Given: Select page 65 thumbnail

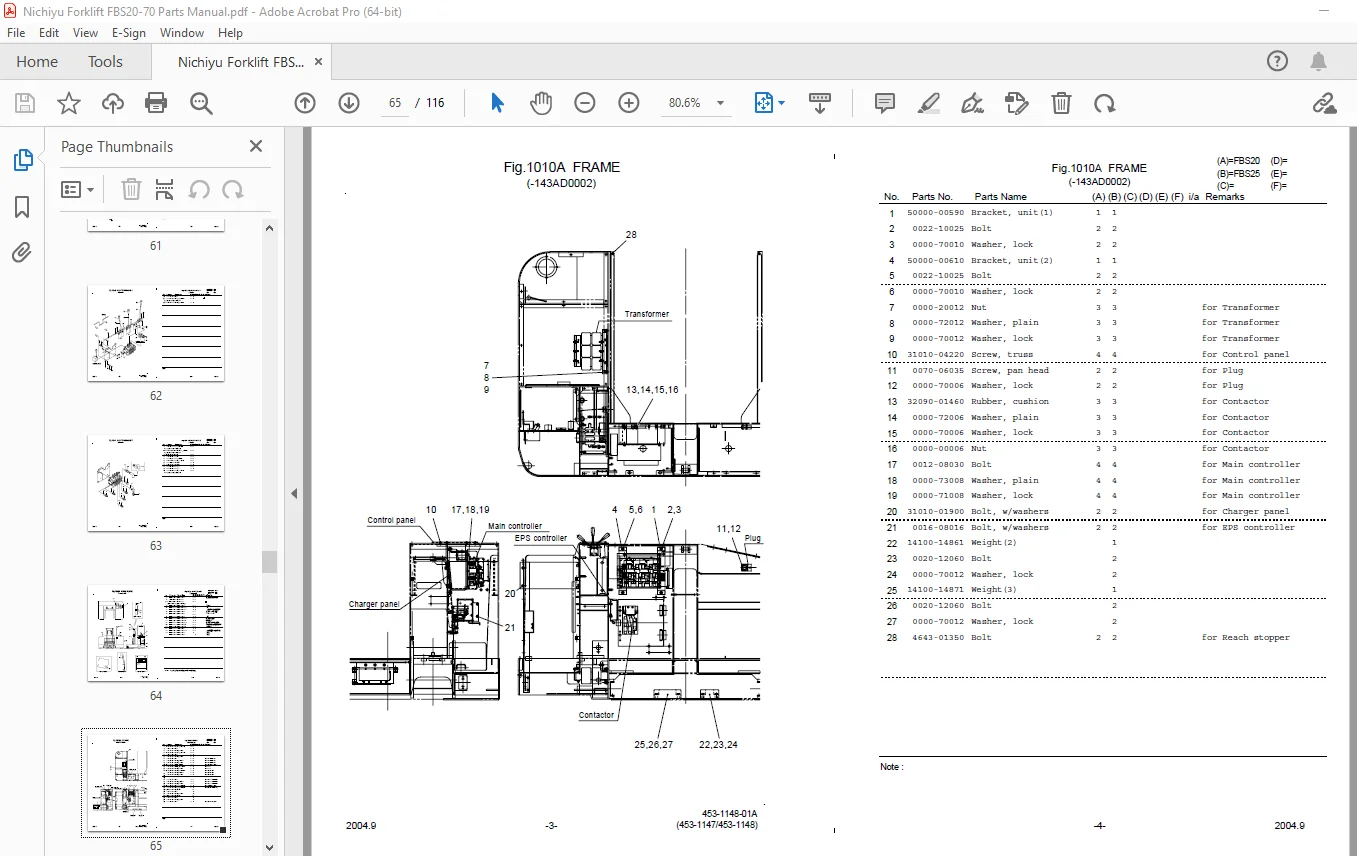Looking at the screenshot, I should pyautogui.click(x=155, y=783).
